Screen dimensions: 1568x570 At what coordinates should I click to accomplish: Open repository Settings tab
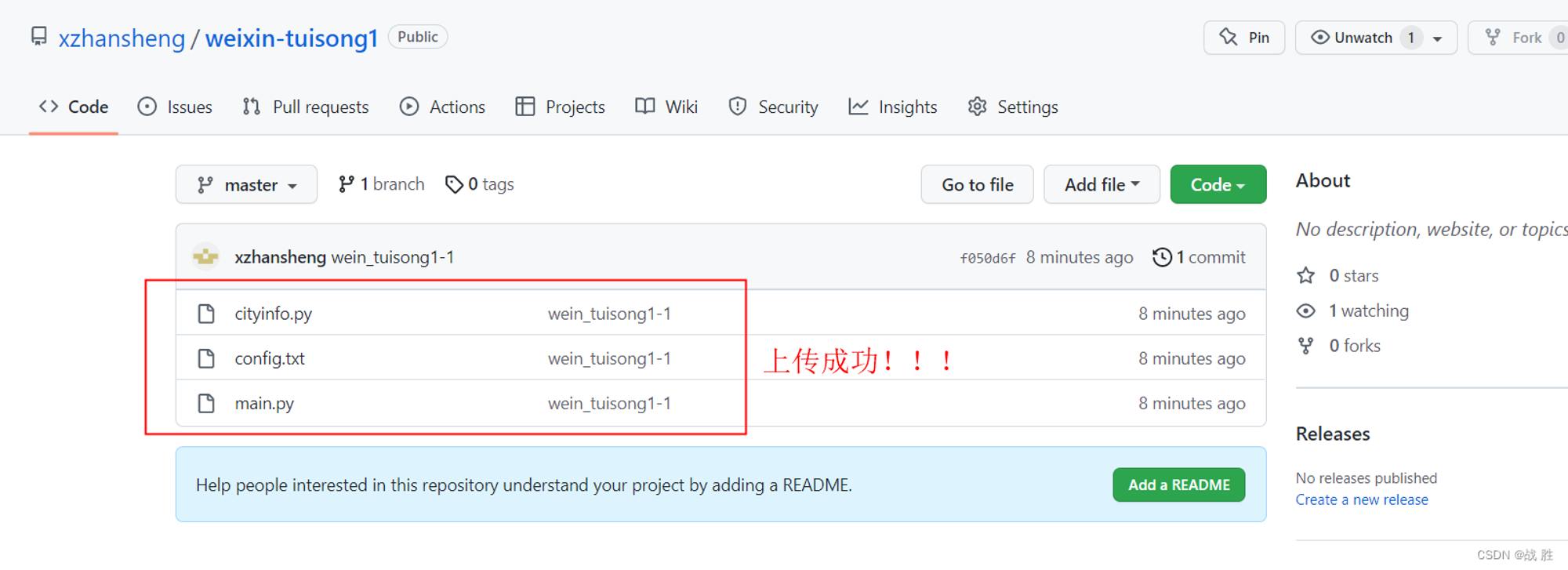pyautogui.click(x=1013, y=107)
